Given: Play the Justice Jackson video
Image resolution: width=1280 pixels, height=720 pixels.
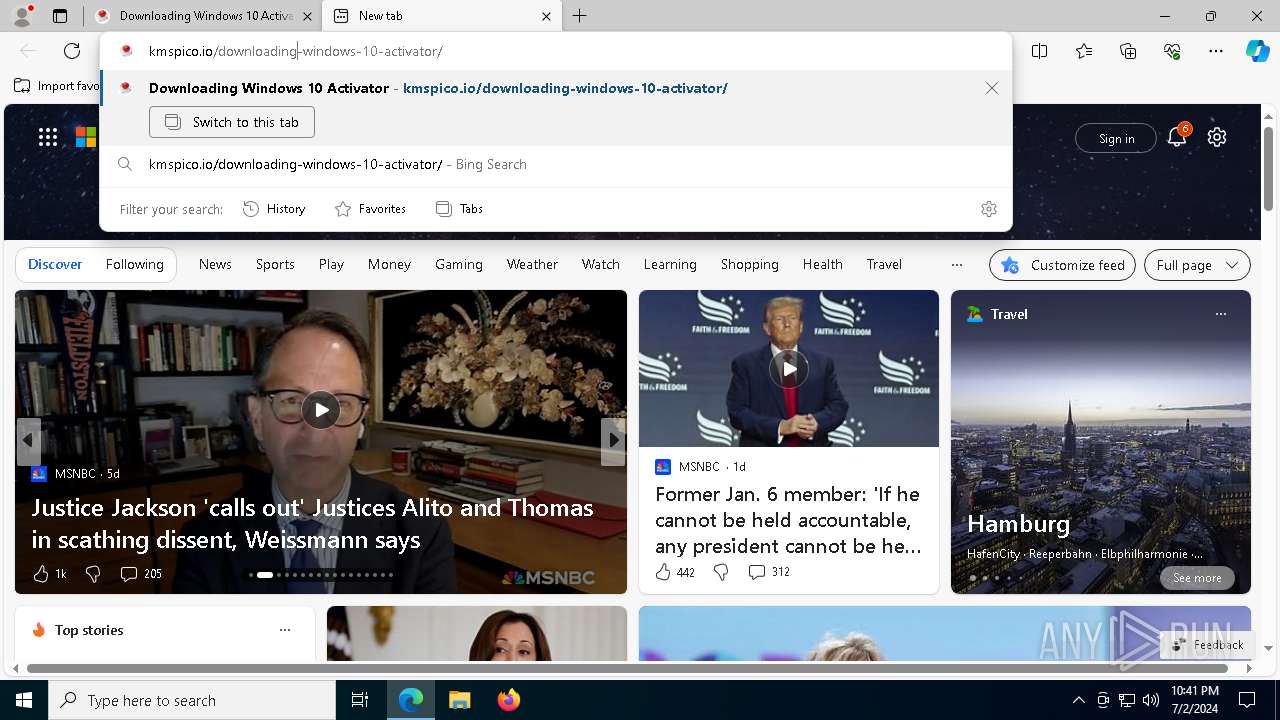Looking at the screenshot, I should [321, 409].
